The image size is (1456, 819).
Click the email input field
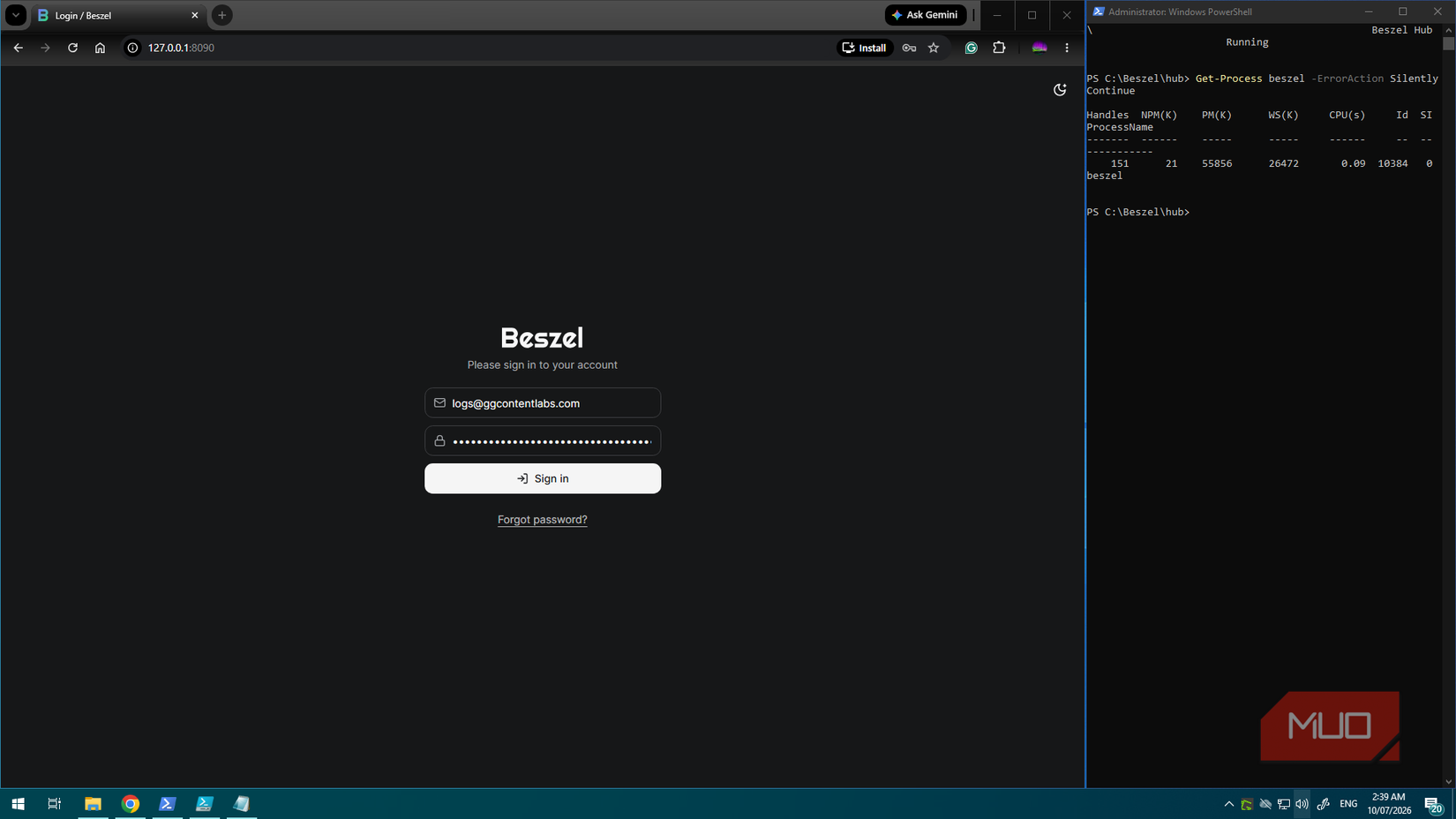click(x=543, y=403)
